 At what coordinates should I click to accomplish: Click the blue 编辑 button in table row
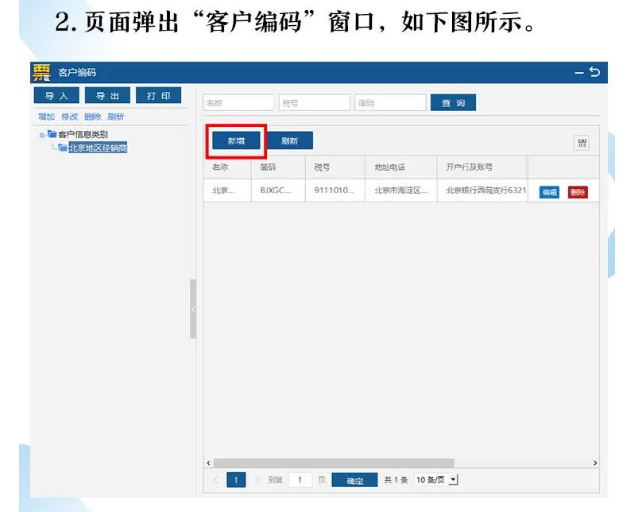(549, 192)
